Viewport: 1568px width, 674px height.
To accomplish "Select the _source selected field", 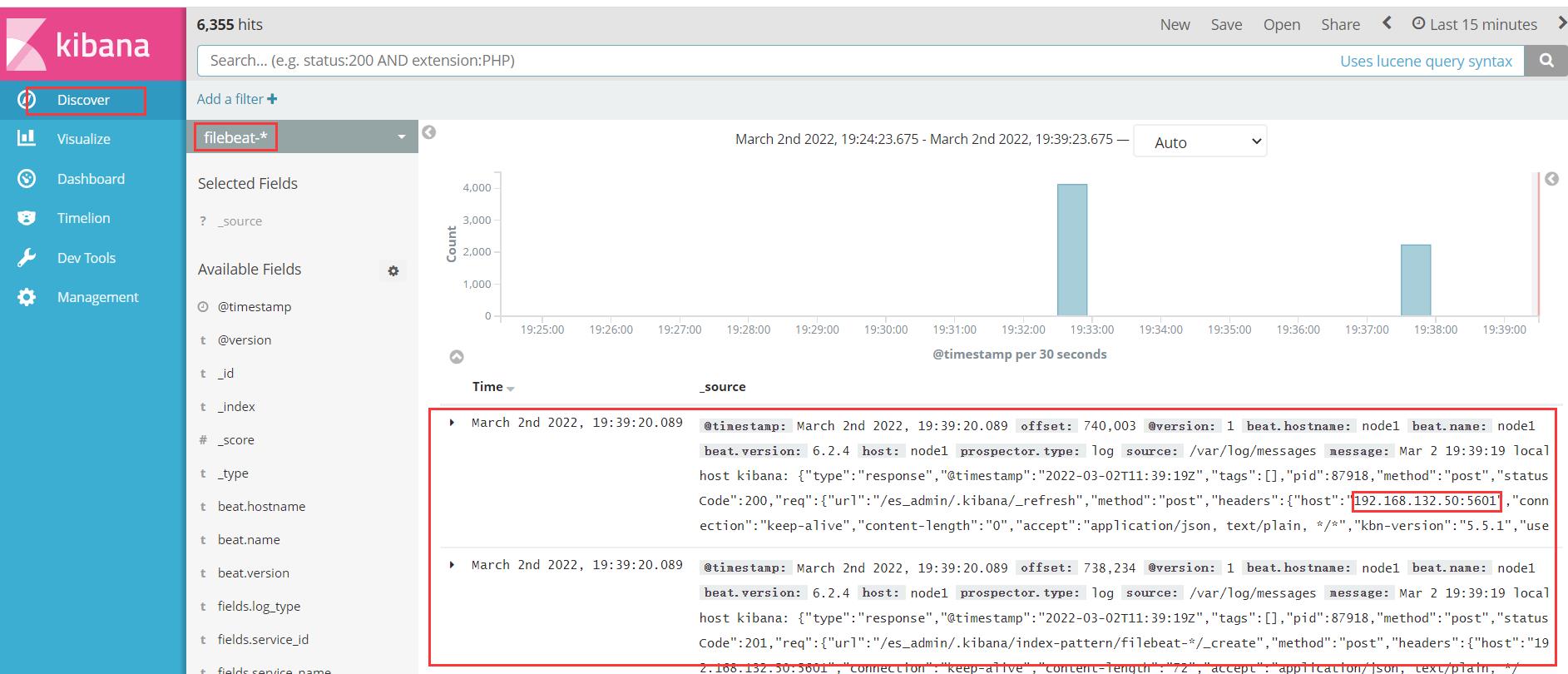I will pyautogui.click(x=240, y=221).
